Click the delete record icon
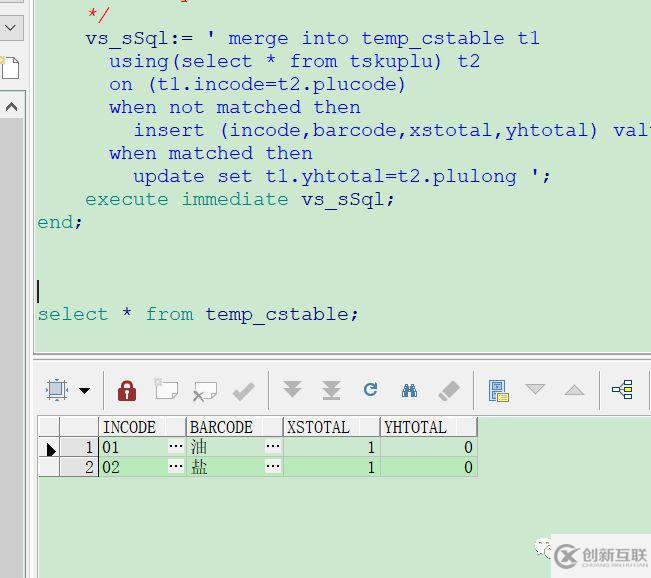This screenshot has height=578, width=651. [205, 391]
